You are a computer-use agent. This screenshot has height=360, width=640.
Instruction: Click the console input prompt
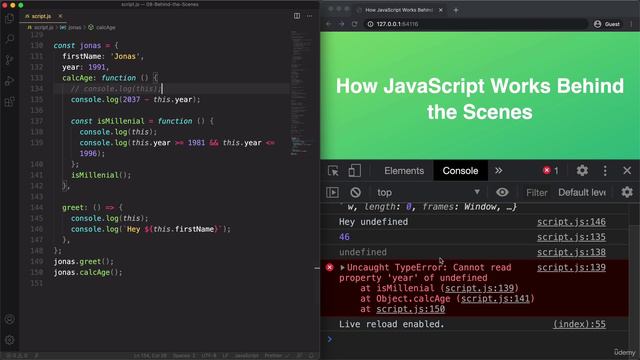tap(478, 339)
